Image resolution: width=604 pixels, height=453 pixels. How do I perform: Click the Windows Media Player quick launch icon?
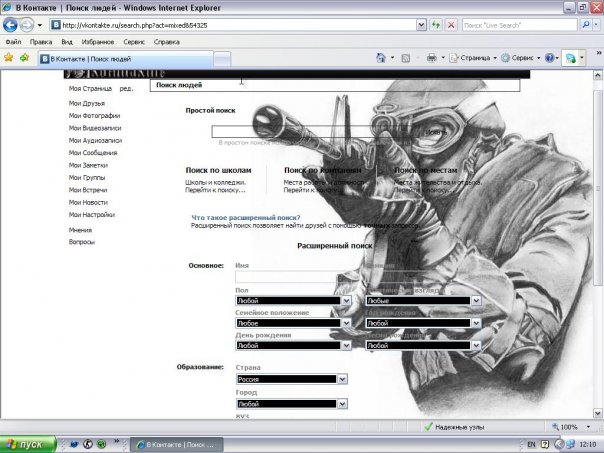coord(88,444)
